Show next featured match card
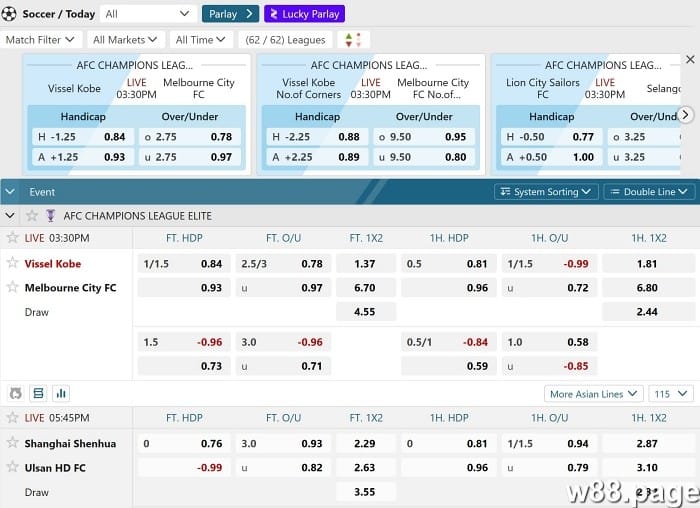Screen dimensions: 700x508 (x=685, y=115)
